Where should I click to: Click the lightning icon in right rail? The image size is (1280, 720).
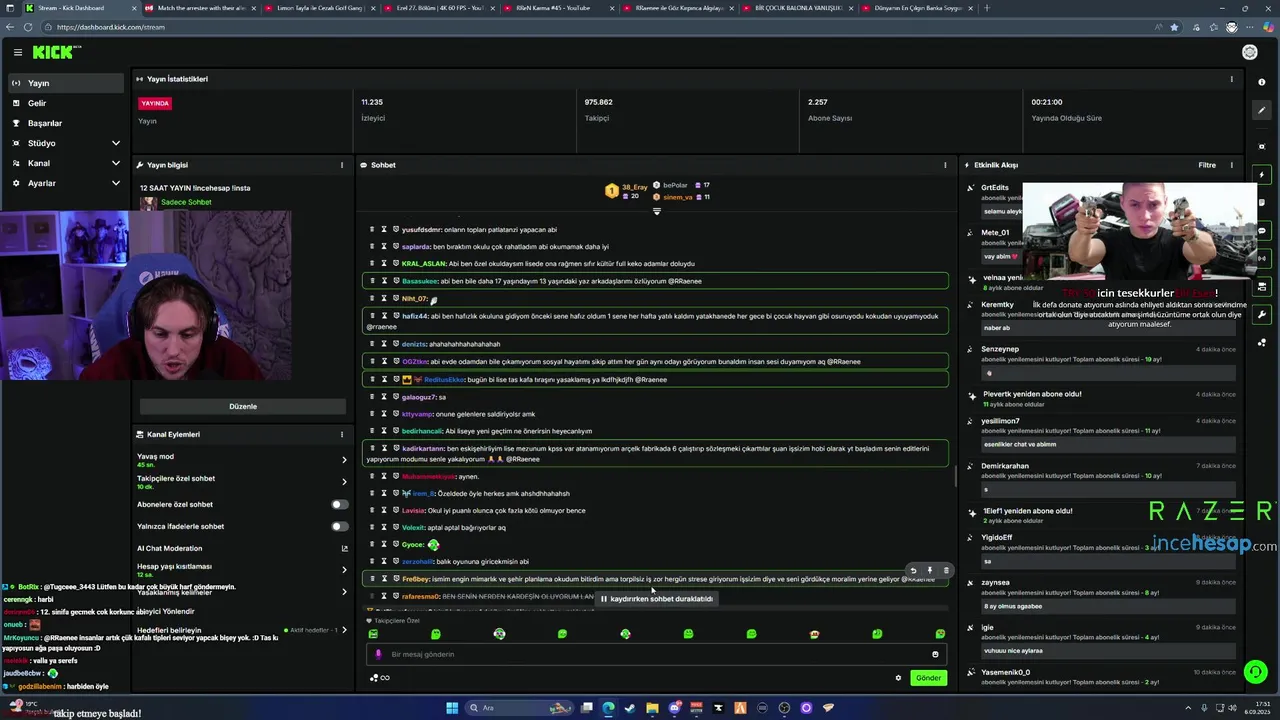click(x=1262, y=175)
